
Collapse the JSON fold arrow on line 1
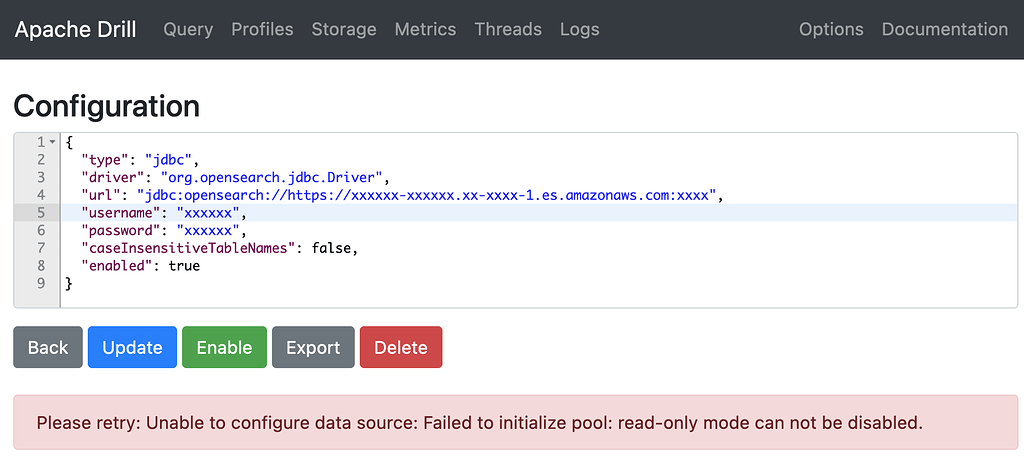(x=52, y=142)
